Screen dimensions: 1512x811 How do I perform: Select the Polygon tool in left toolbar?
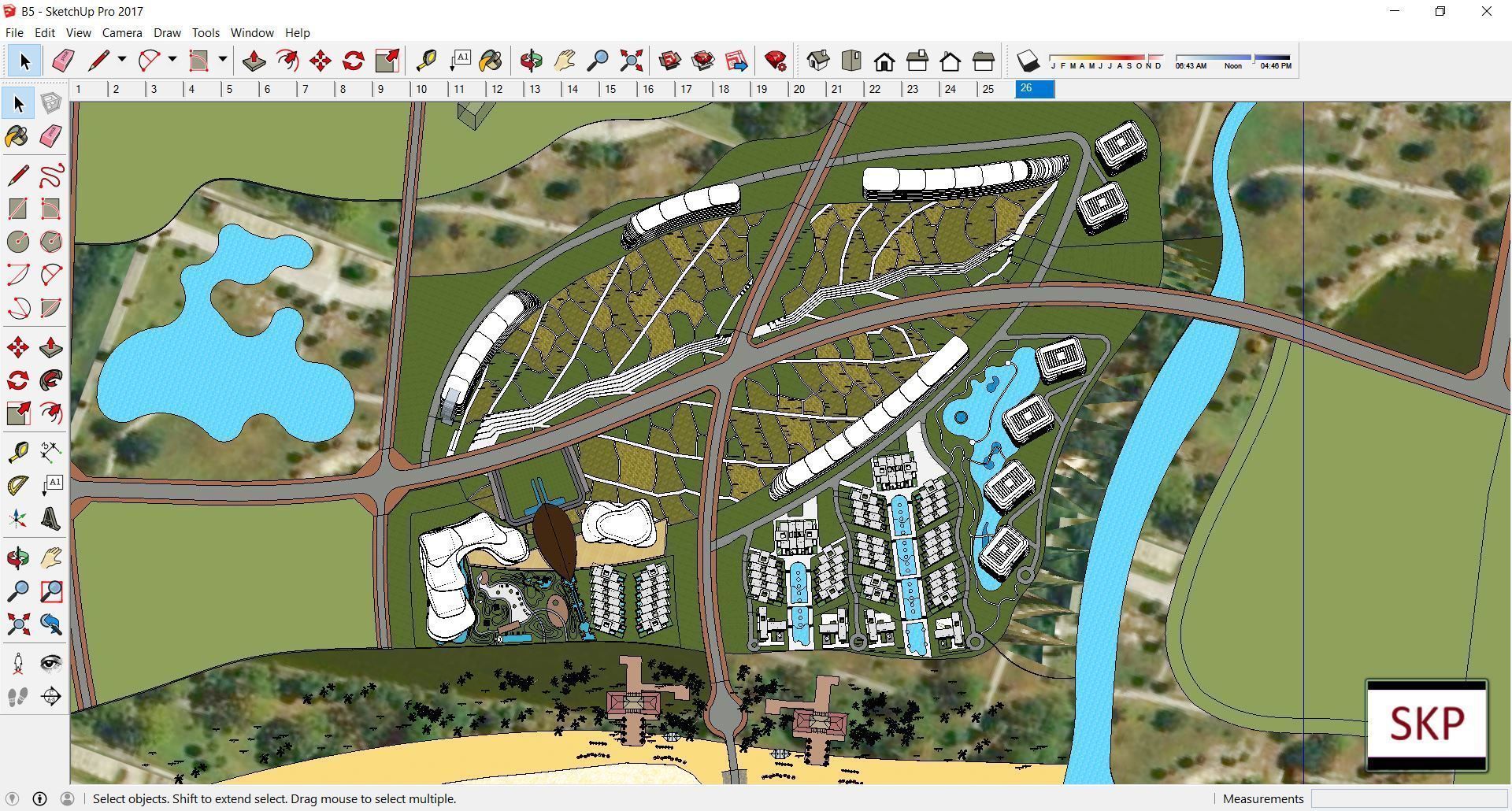[50, 241]
